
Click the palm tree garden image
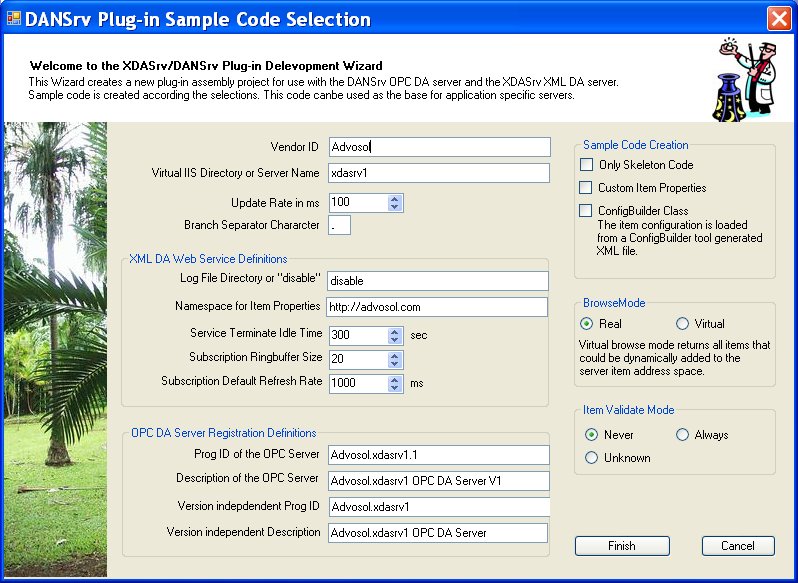coord(55,350)
